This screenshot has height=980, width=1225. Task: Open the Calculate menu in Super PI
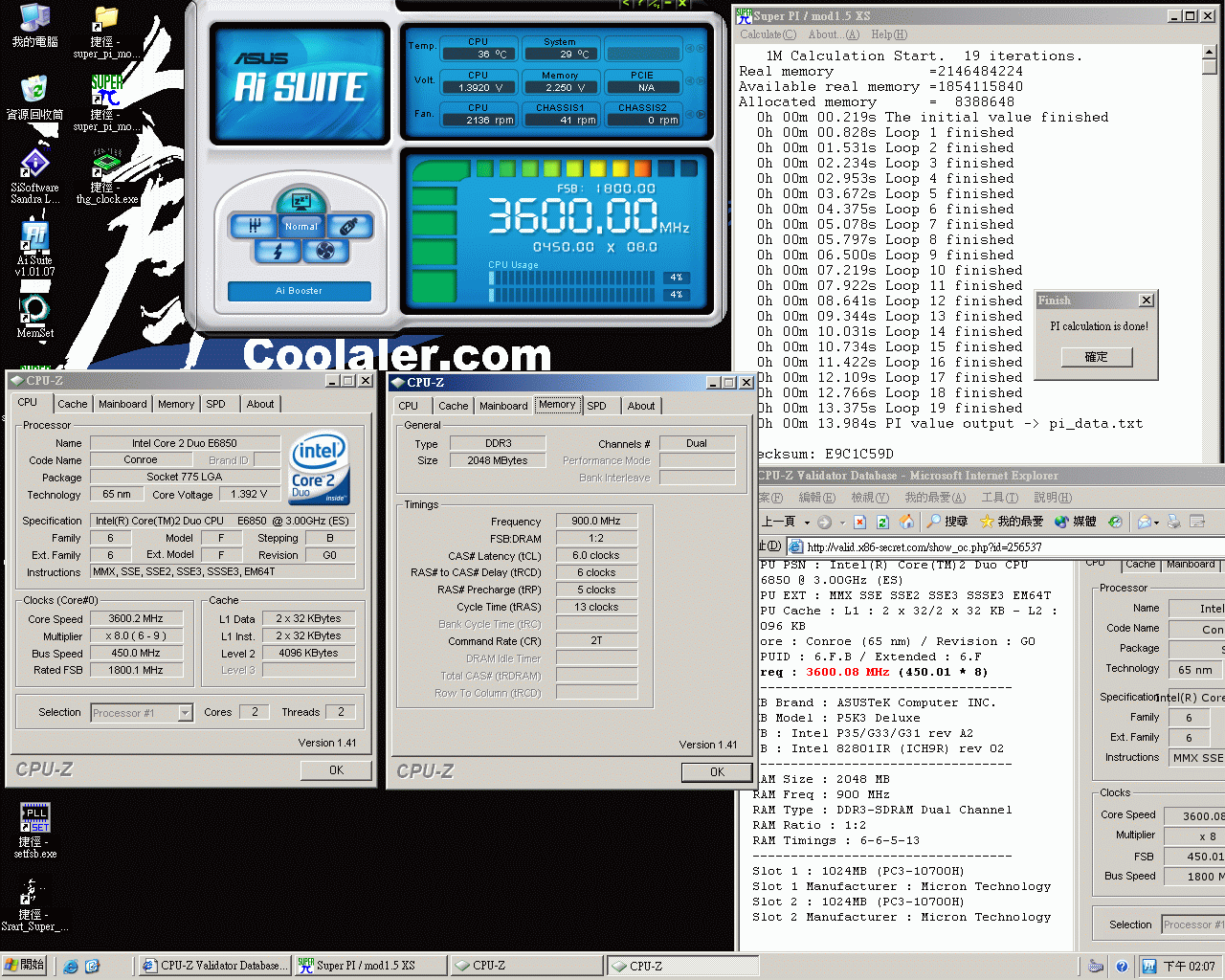click(x=768, y=34)
